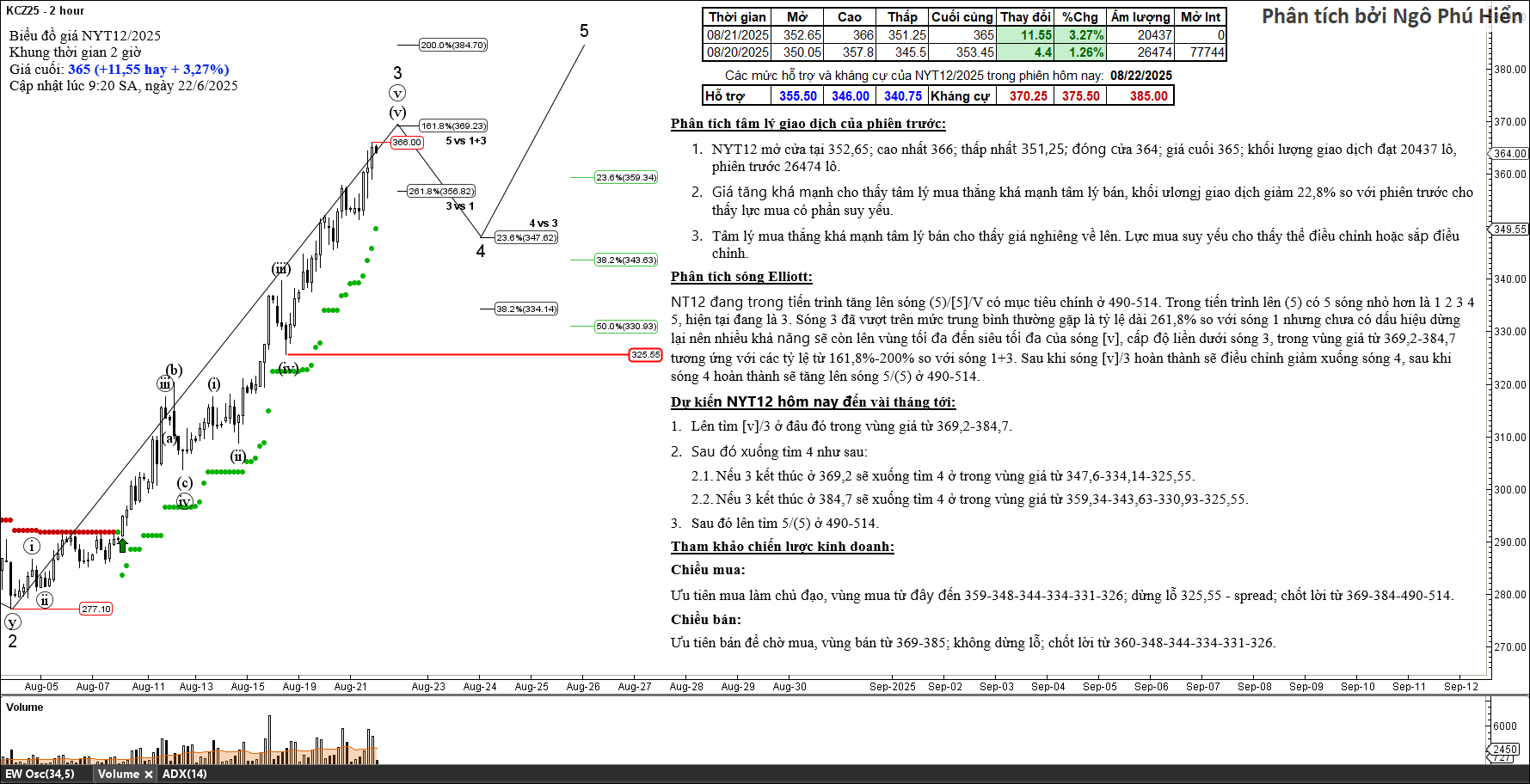Click the Elliott wave 4 label
1530x784 pixels.
[x=481, y=252]
